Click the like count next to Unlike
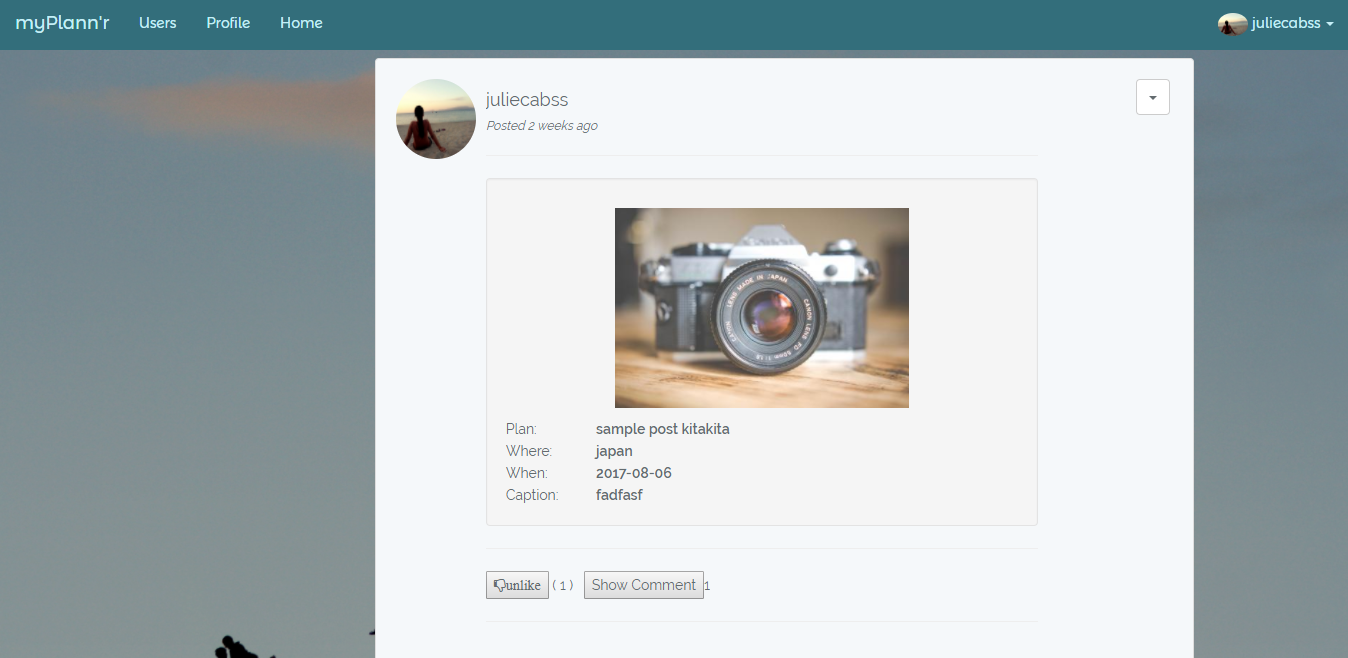The image size is (1348, 658). (x=563, y=586)
